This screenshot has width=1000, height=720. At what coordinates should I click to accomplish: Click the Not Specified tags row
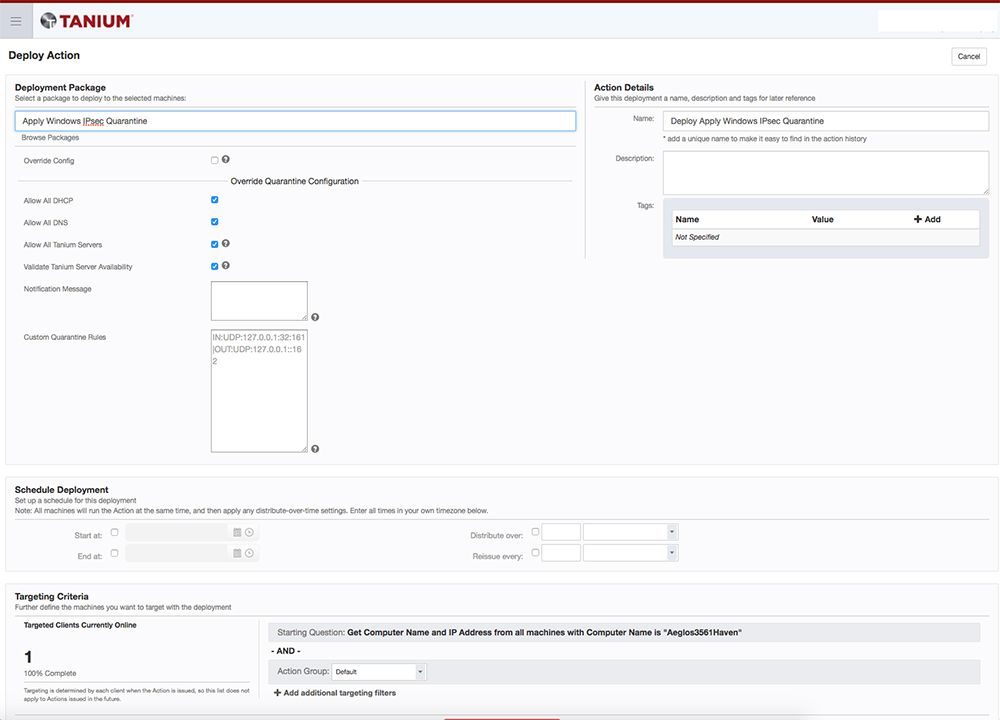click(x=826, y=237)
